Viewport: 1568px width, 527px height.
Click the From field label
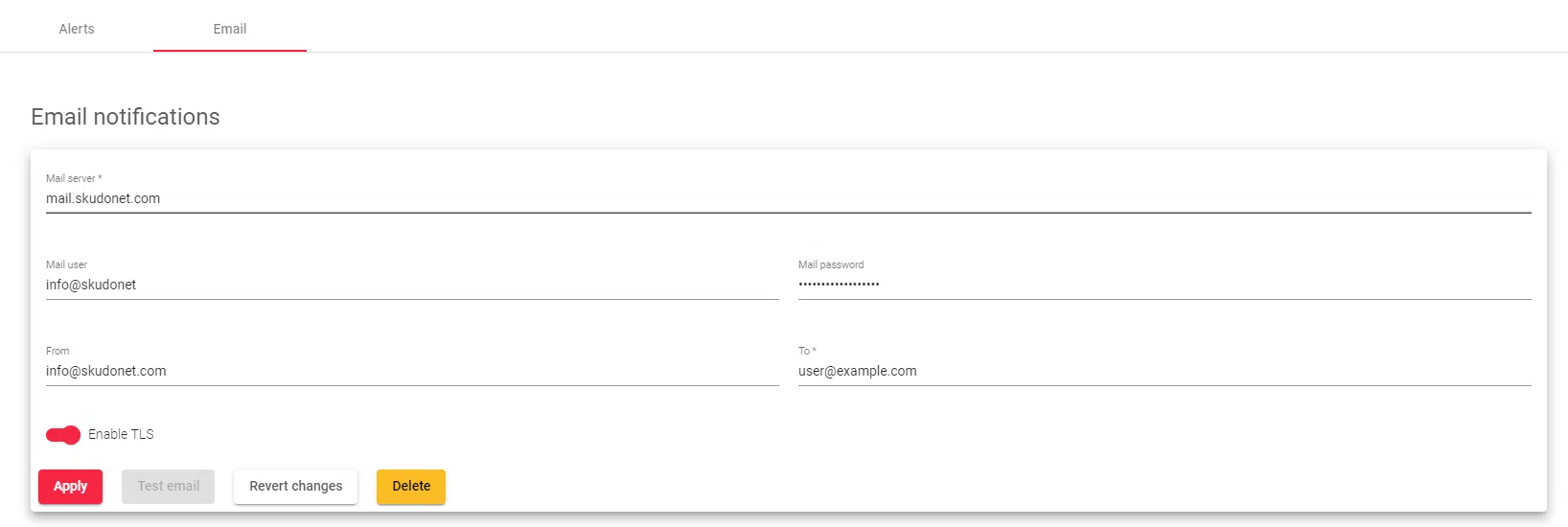point(58,351)
